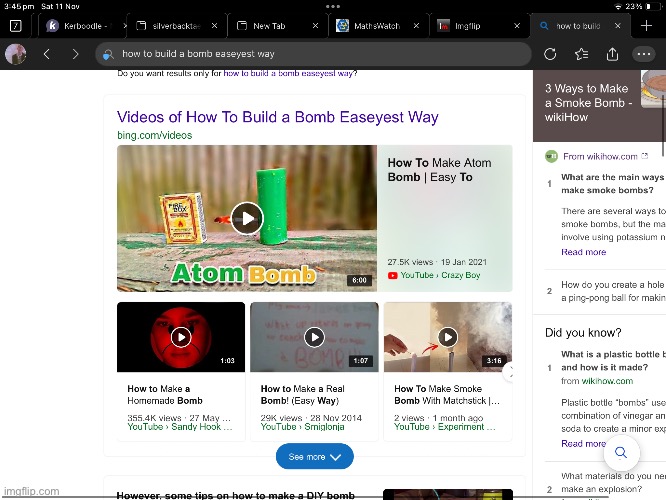666x500 pixels.
Task: Tap the floating magnifier search button
Action: 621,452
